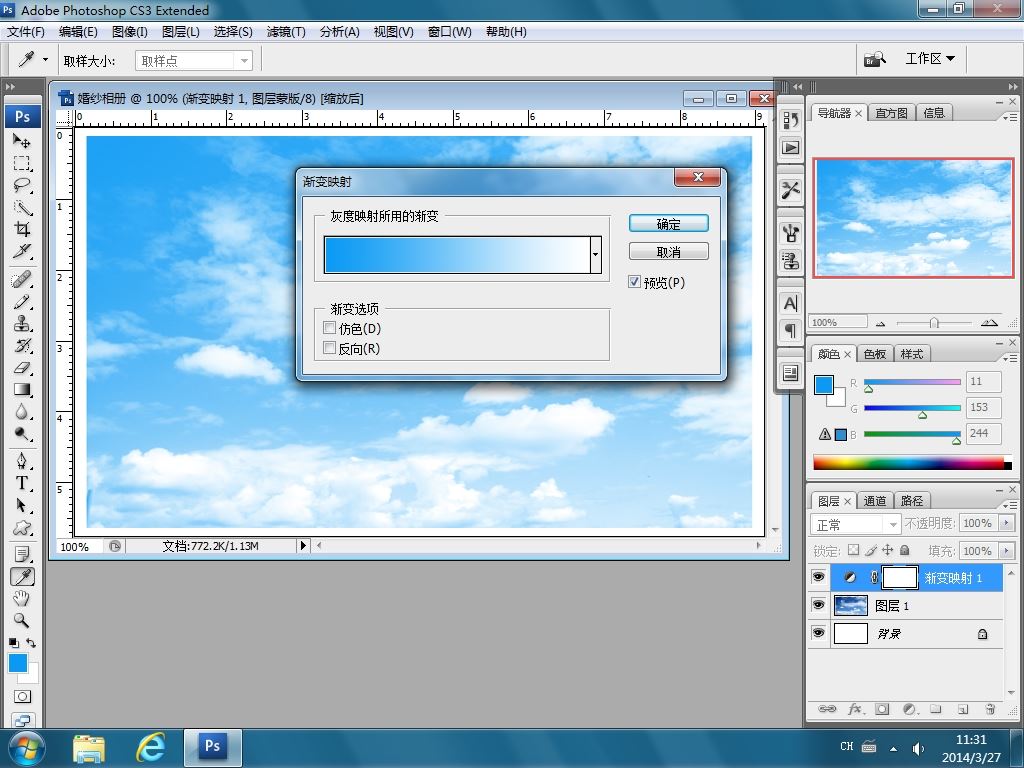Screen dimensions: 1024x768
Task: Select the Horizontal Type tool
Action: point(22,483)
